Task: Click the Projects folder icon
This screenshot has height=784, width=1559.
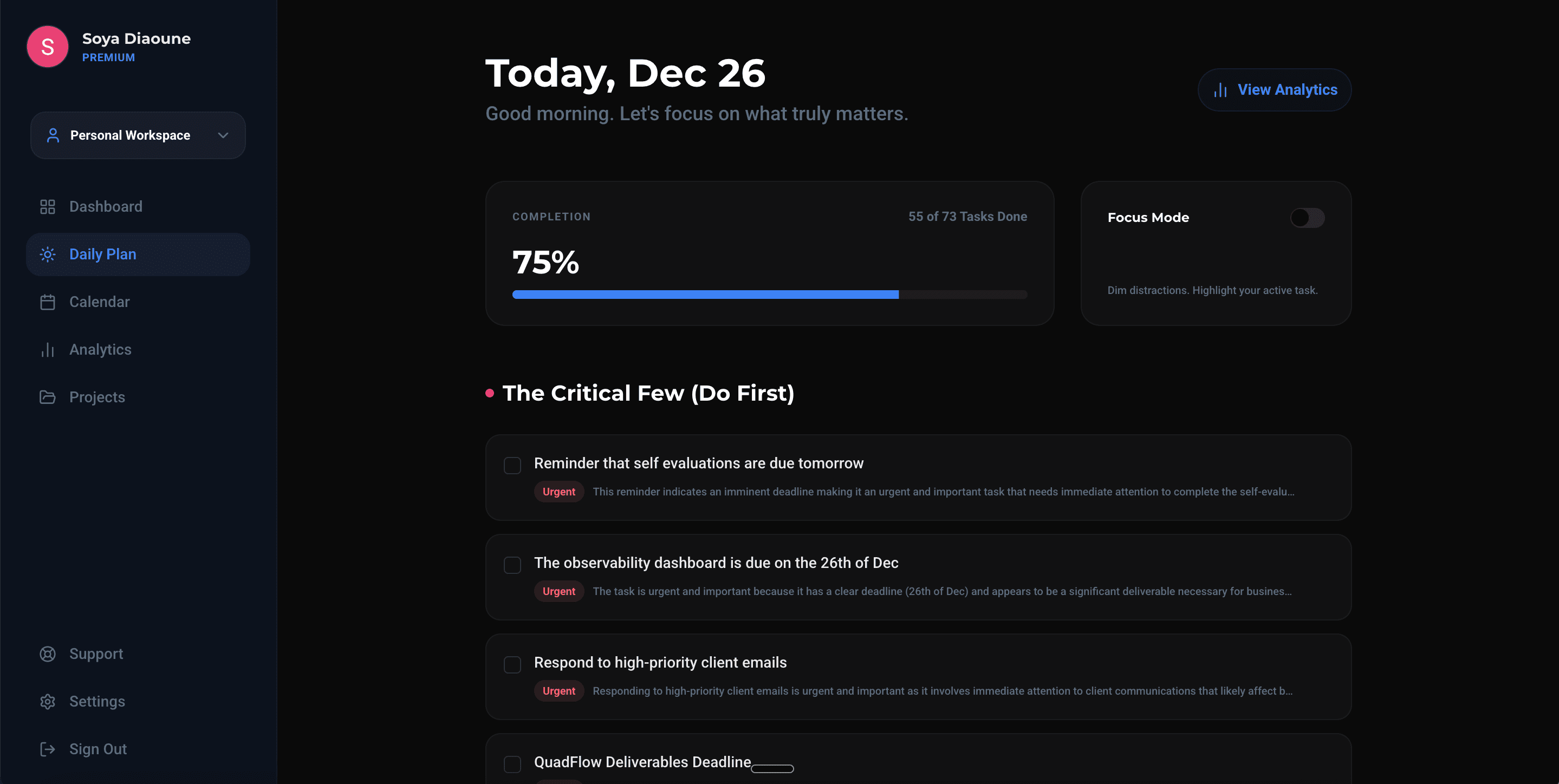Action: coord(47,397)
